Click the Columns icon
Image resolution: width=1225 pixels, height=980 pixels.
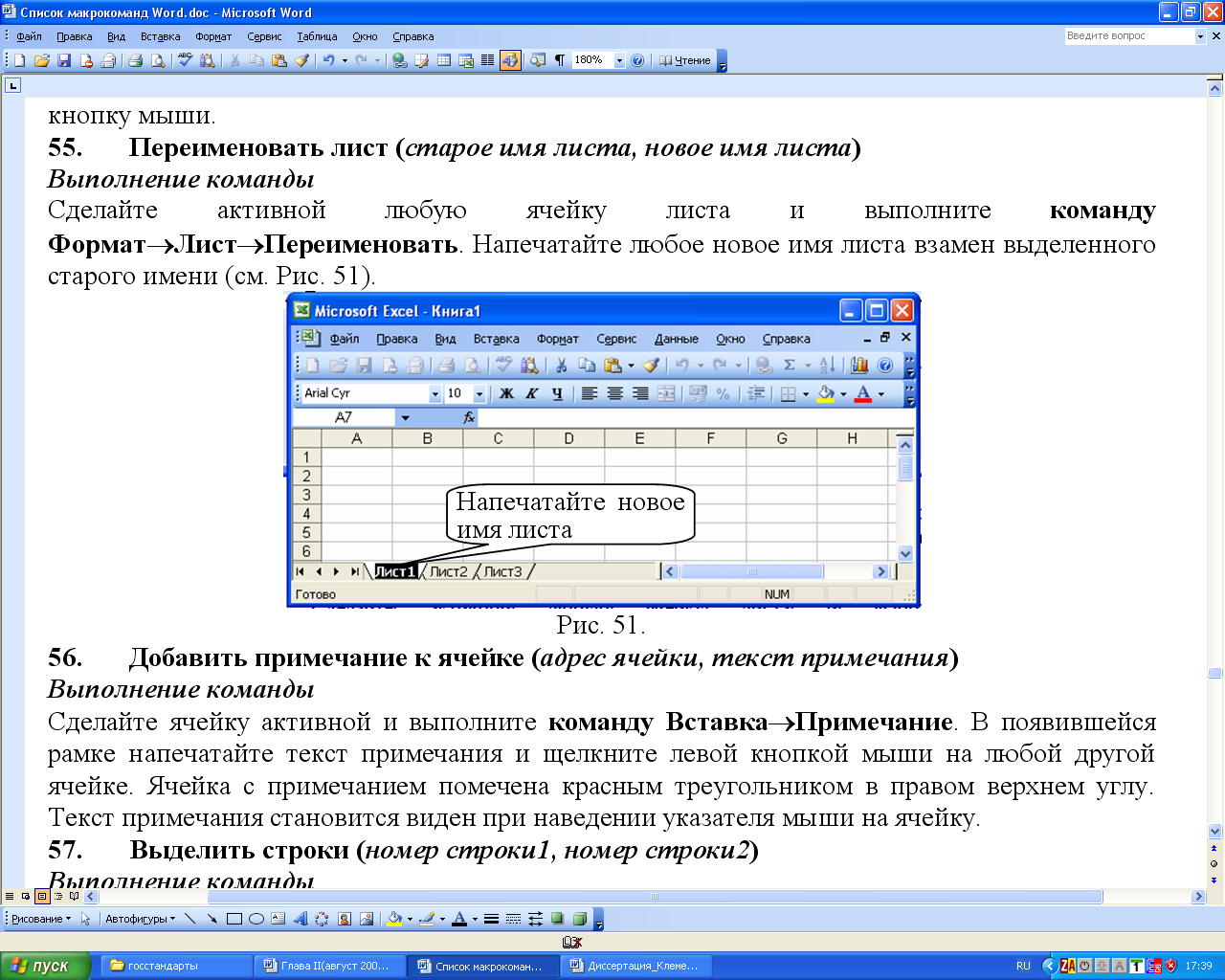click(488, 60)
